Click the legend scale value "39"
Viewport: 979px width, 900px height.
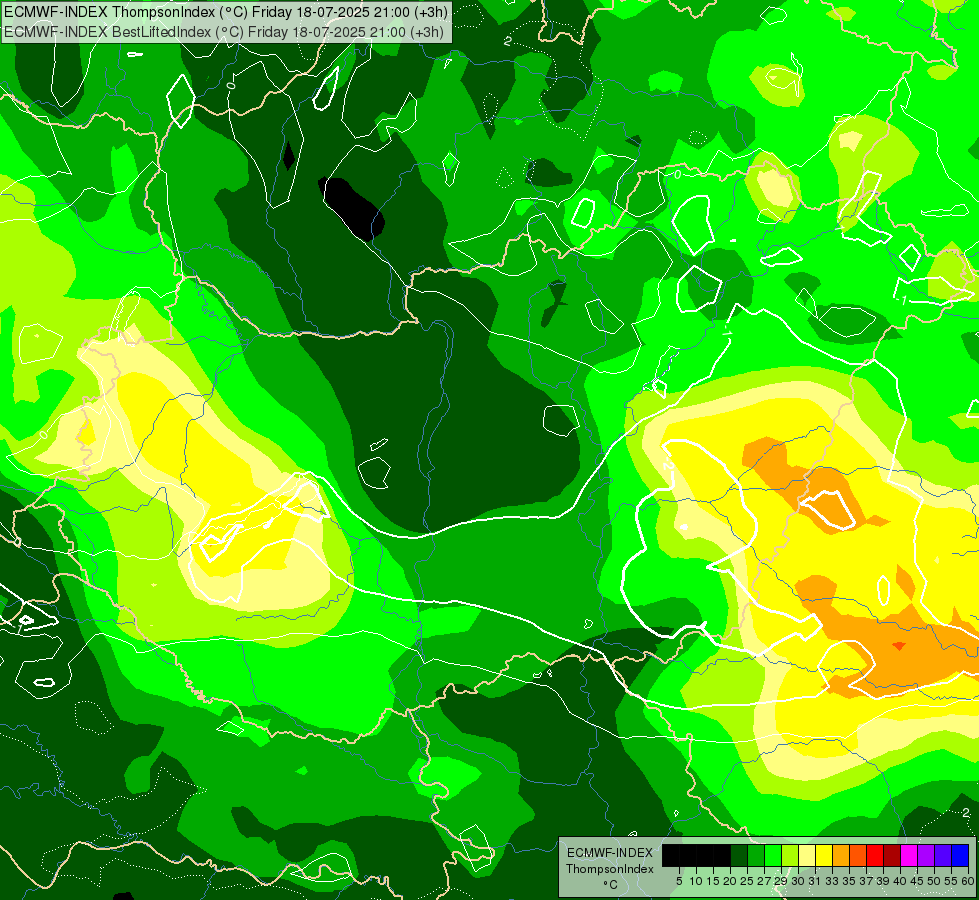pos(883,881)
